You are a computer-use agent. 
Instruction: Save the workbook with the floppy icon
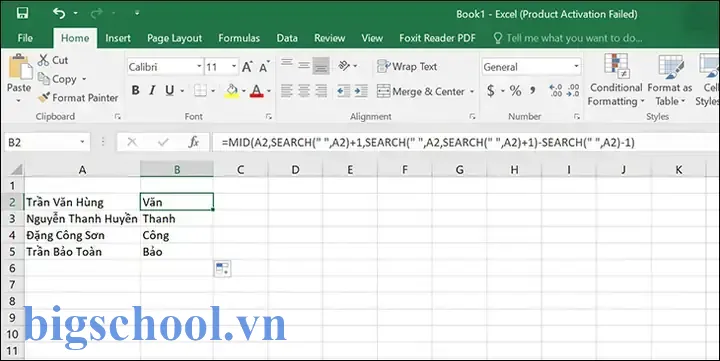[22, 13]
